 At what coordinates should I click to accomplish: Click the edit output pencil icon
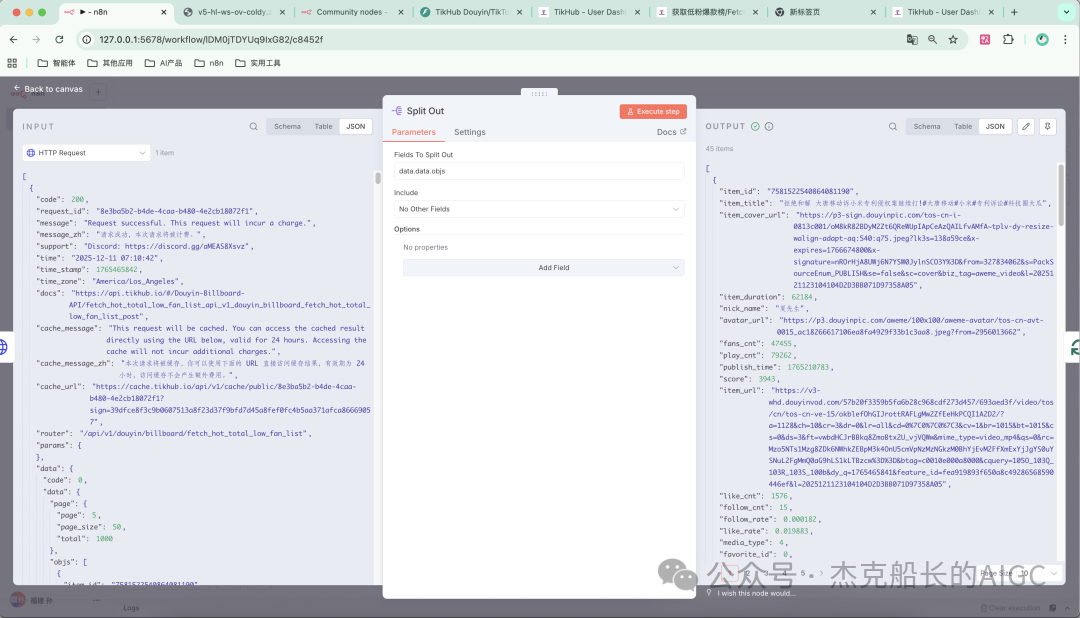[1026, 127]
